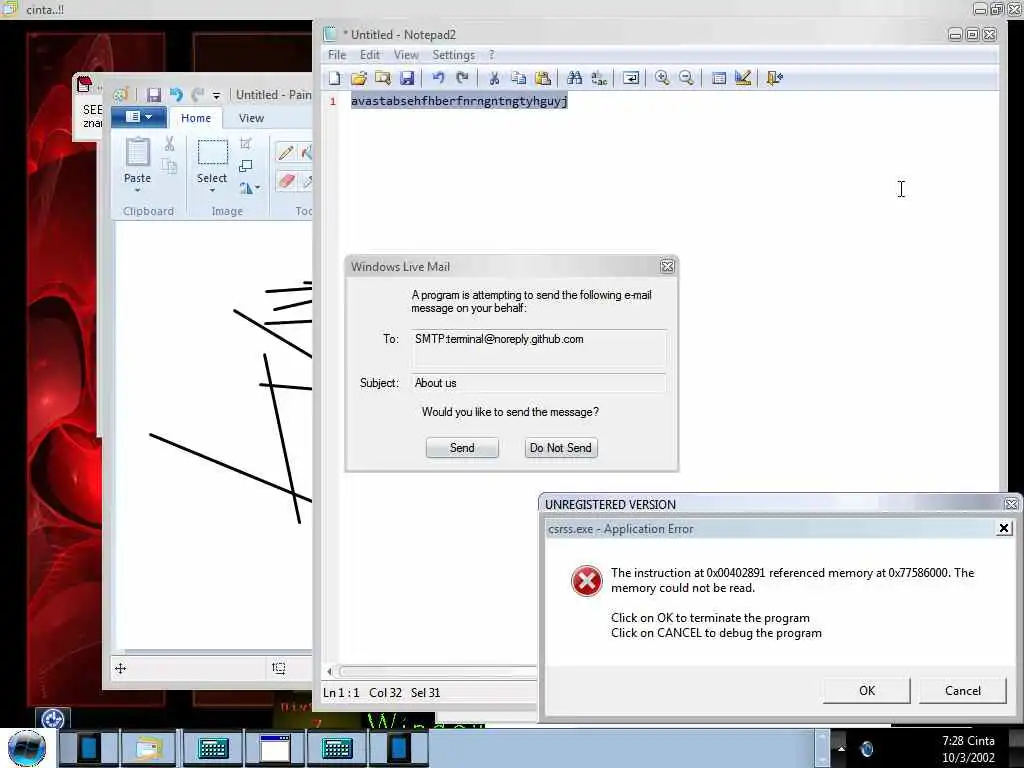This screenshot has width=1024, height=768.
Task: Open Customize Quick Access Toolbar dropdown in Paint
Action: (x=217, y=96)
